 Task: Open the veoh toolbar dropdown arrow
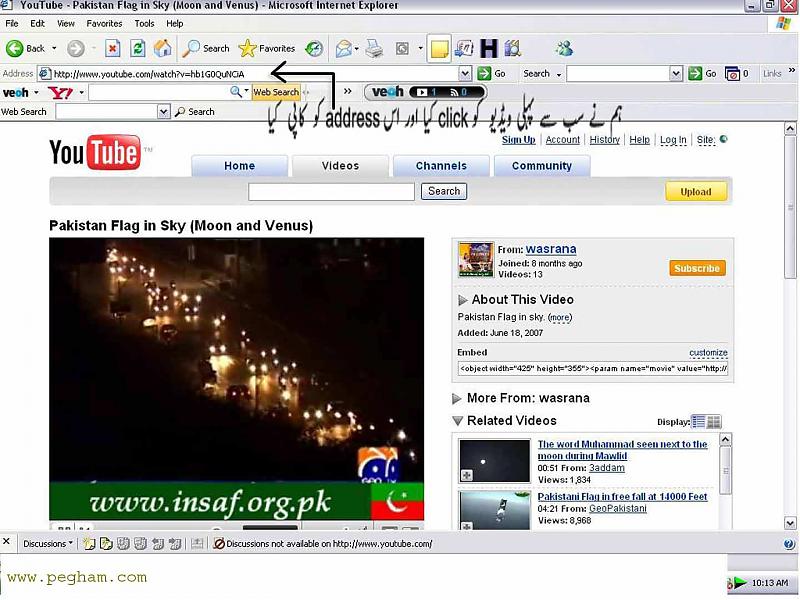pyautogui.click(x=36, y=93)
